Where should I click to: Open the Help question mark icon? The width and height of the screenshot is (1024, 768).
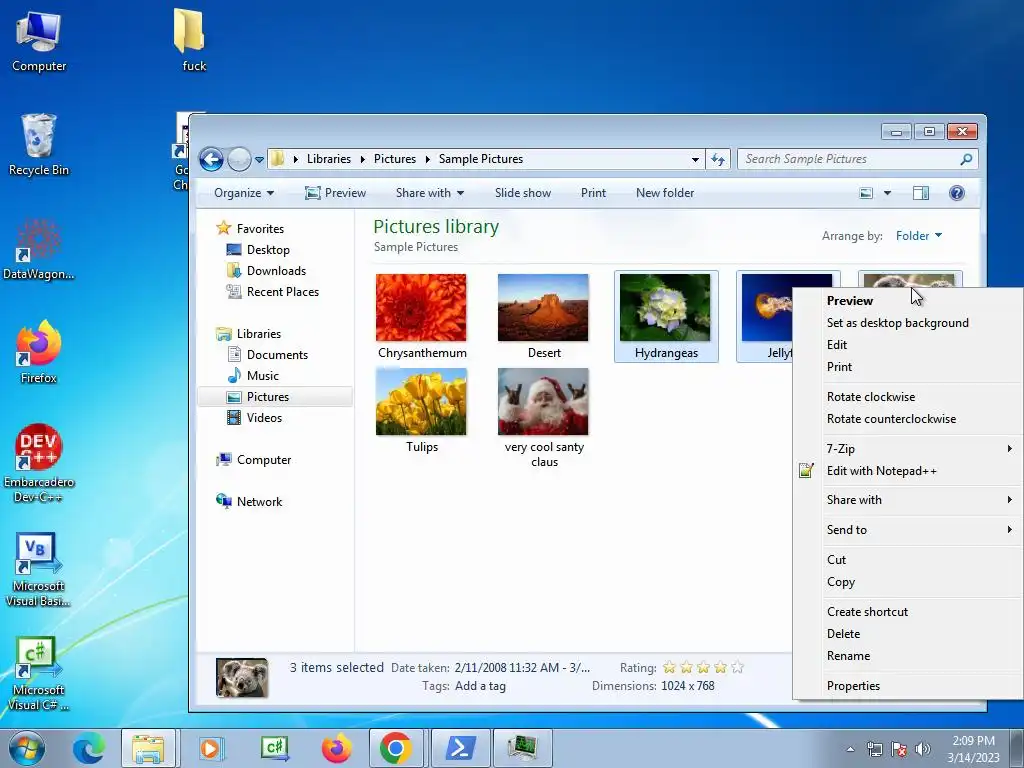pyautogui.click(x=957, y=193)
